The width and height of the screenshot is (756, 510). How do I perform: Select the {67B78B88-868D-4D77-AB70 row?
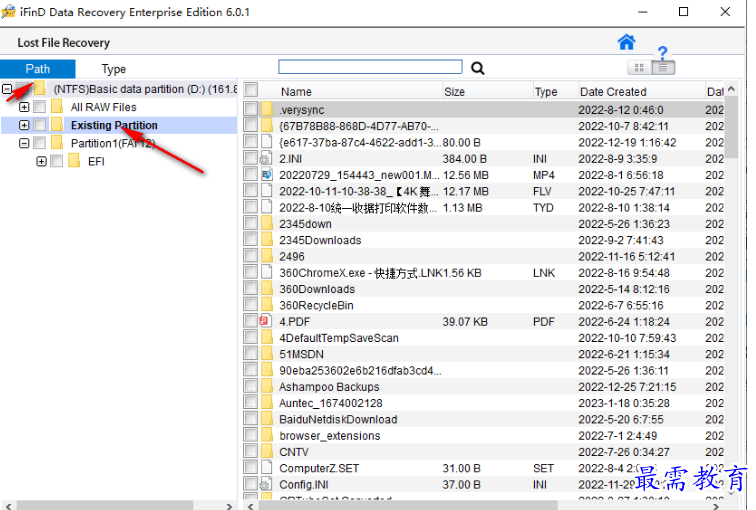(484, 126)
